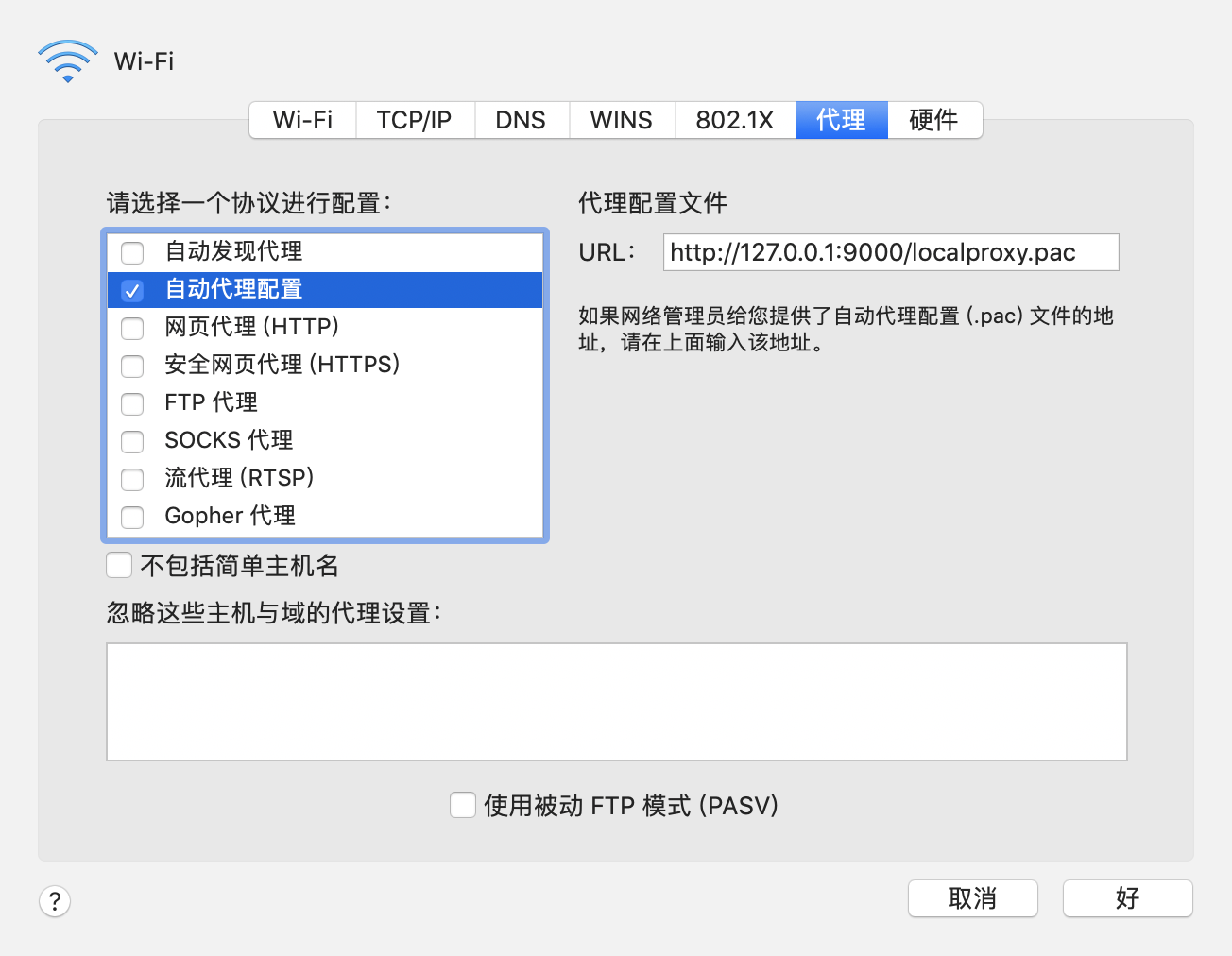Open help via the question mark icon
The width and height of the screenshot is (1232, 956).
click(54, 901)
